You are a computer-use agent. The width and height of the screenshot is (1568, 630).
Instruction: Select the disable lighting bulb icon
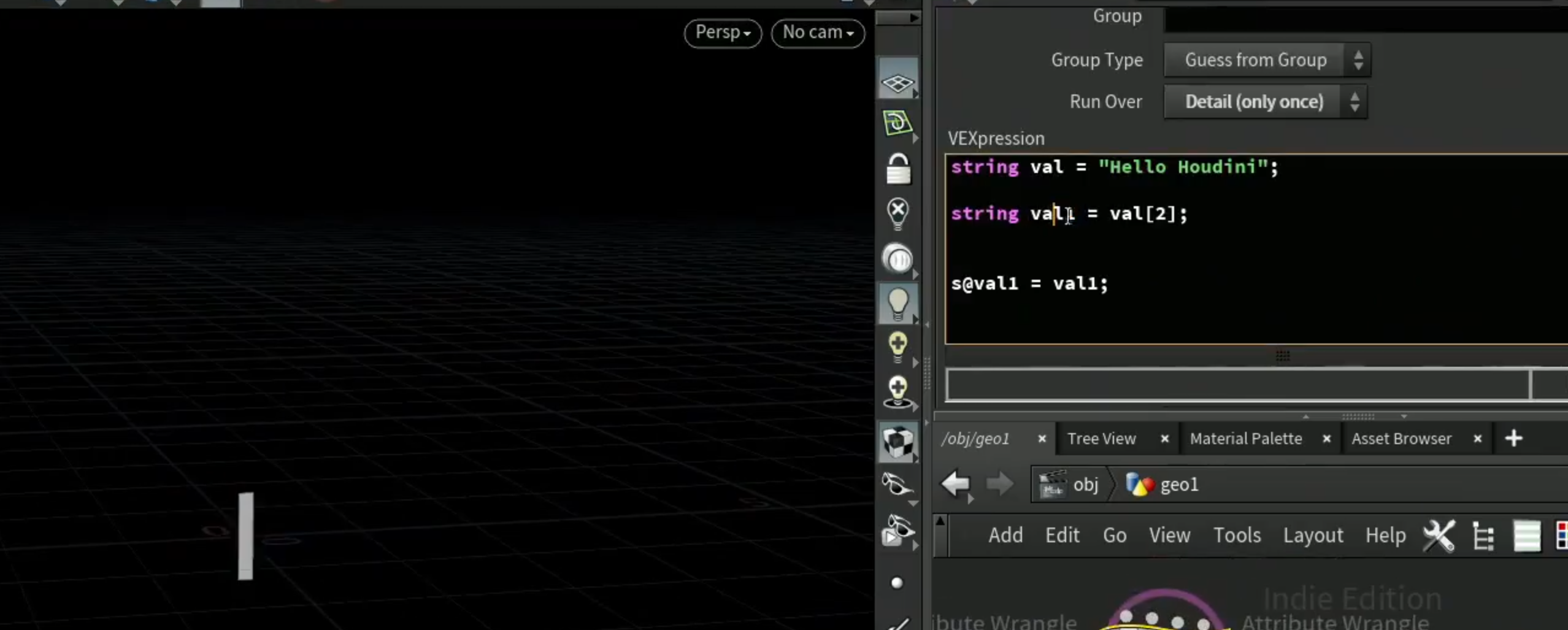coord(897,213)
